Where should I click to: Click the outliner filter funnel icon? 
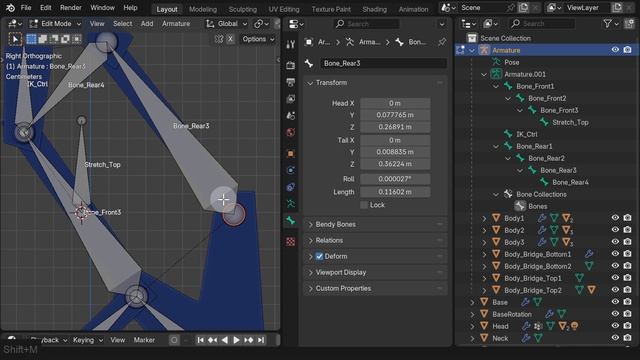[x=607, y=24]
